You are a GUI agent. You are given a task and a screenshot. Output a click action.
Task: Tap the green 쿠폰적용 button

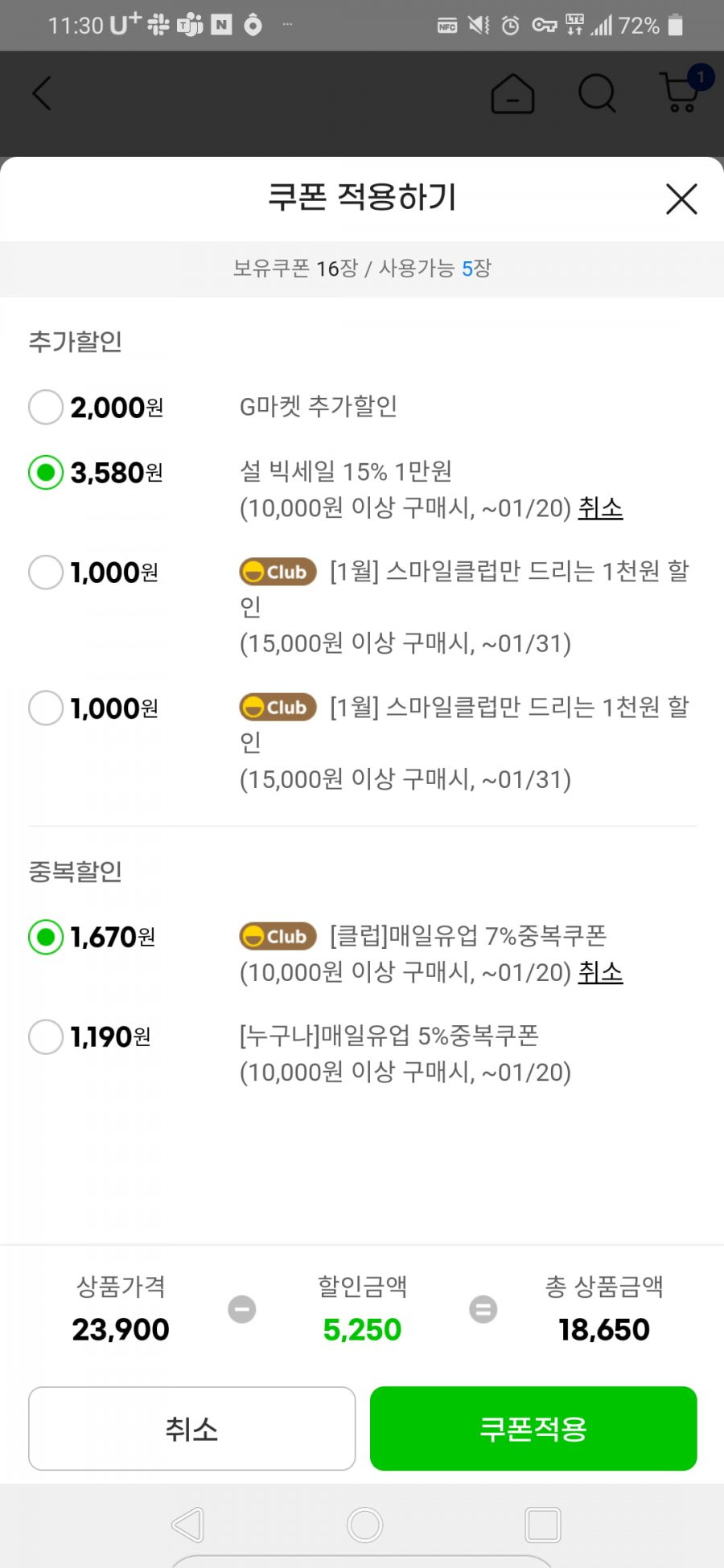533,1428
